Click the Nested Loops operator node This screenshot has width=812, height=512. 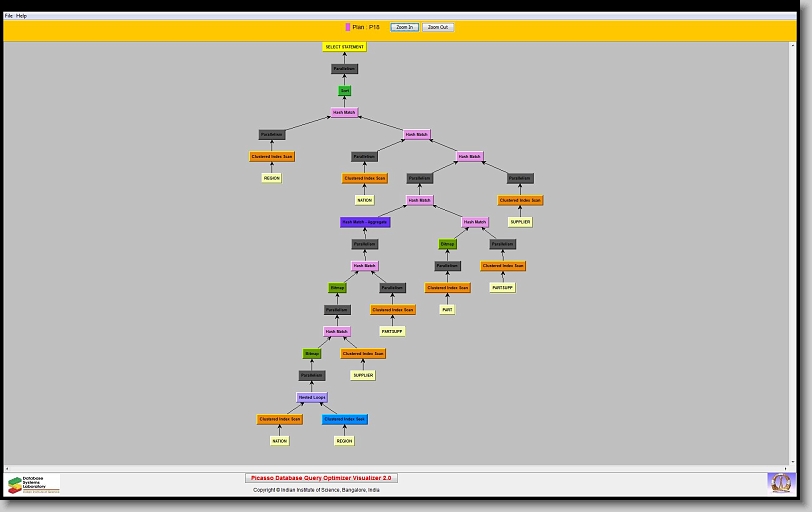(312, 397)
